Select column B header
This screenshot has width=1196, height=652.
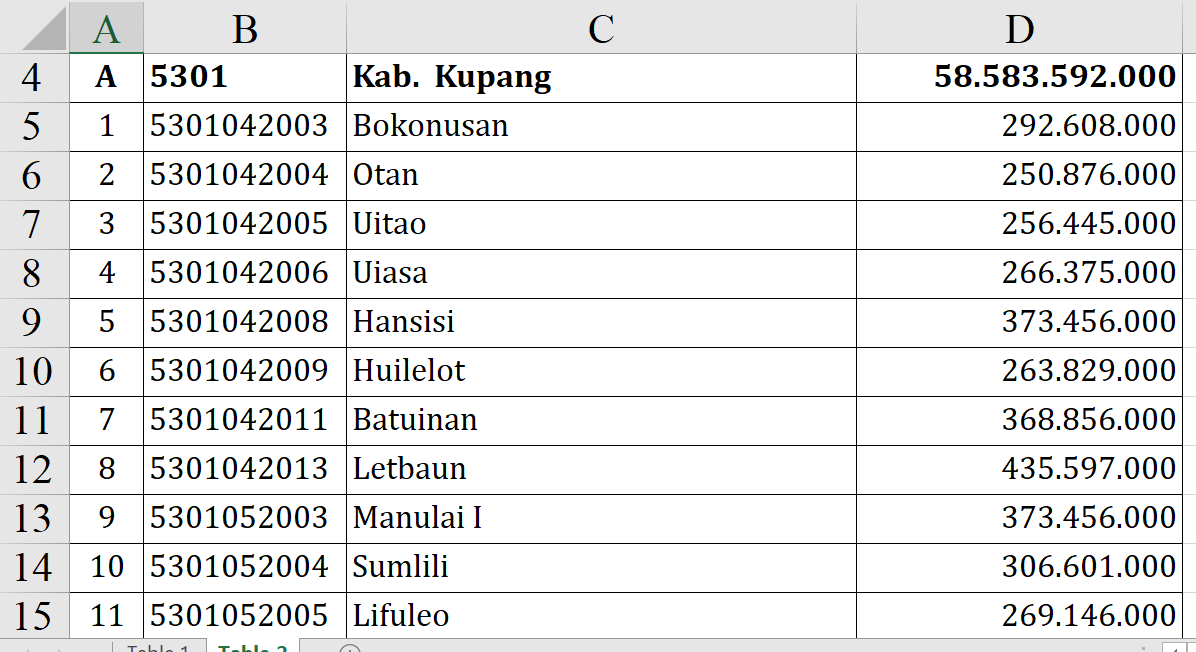pyautogui.click(x=245, y=29)
